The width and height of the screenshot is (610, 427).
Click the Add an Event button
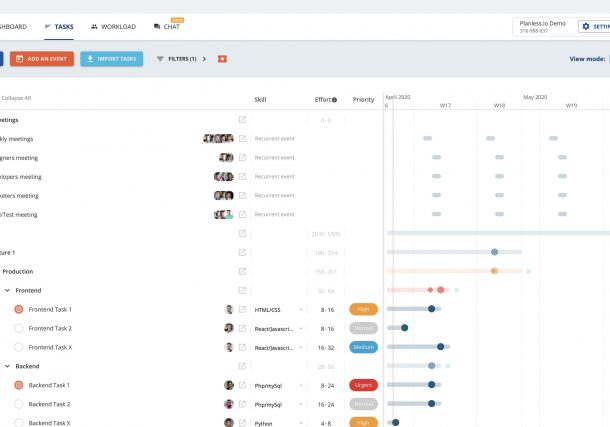tap(41, 59)
